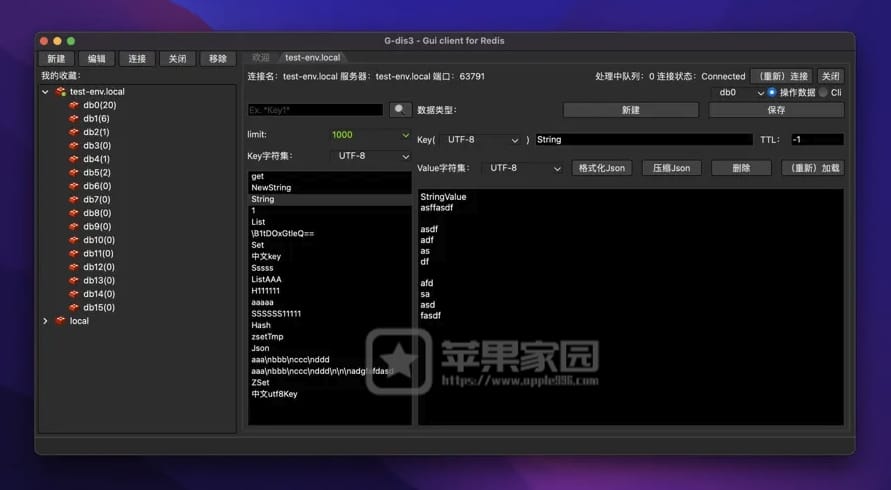Click the db3(0) database icon

73,146
